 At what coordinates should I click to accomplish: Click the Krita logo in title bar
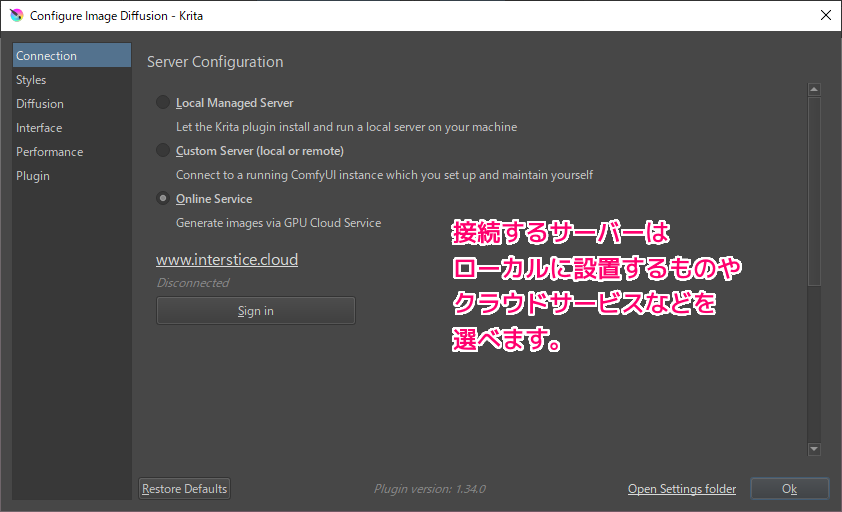click(x=17, y=16)
